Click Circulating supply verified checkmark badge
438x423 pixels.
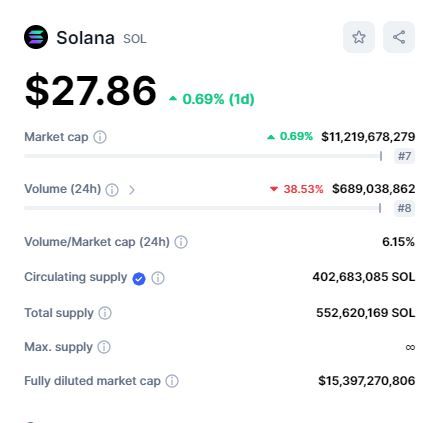[139, 279]
